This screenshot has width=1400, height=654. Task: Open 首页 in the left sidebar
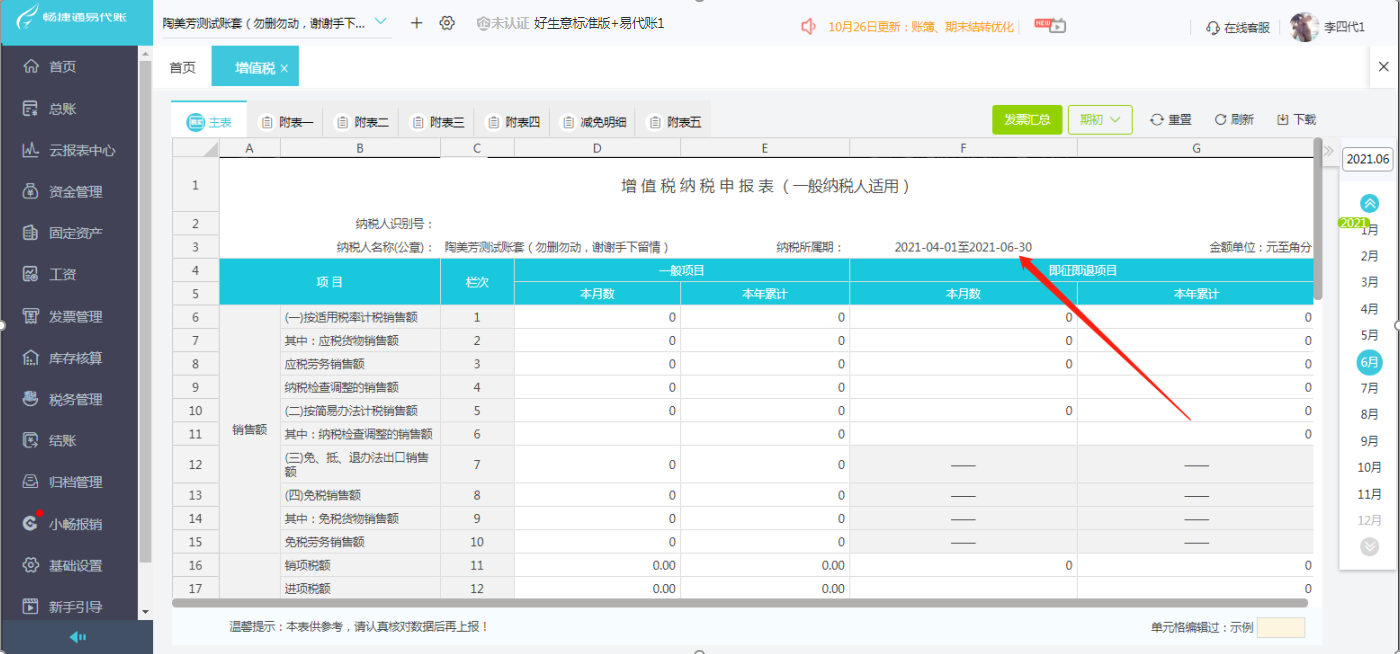click(x=62, y=67)
